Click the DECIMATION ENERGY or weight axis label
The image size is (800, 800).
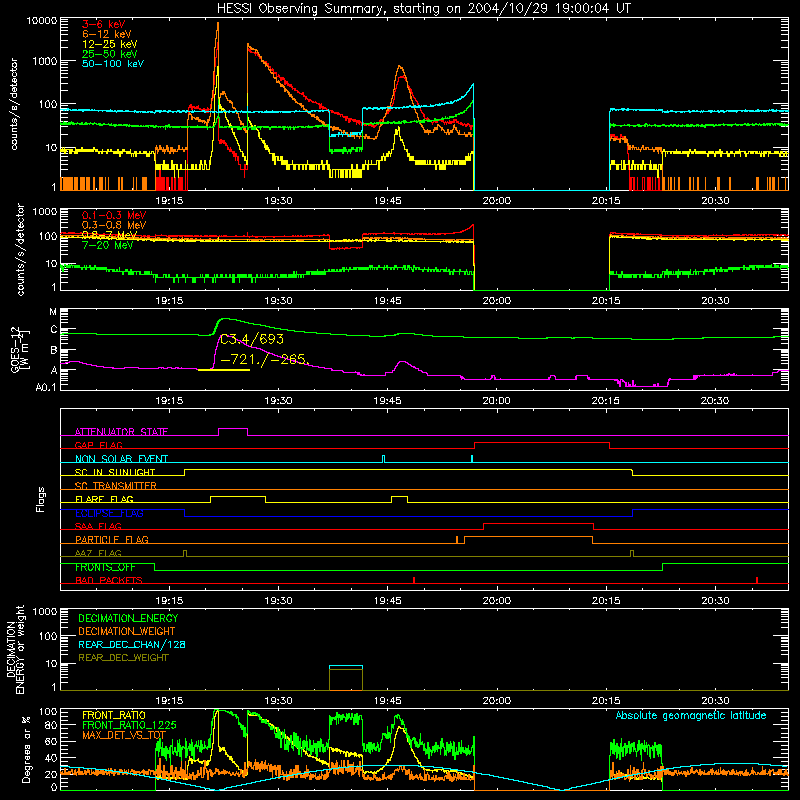(15, 649)
